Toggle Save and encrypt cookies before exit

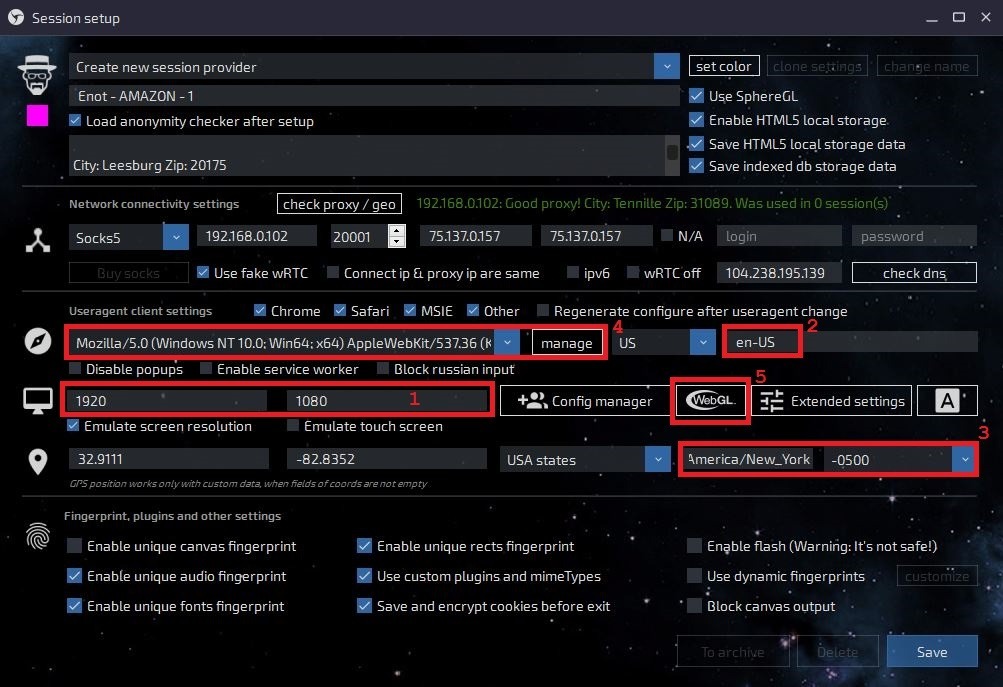pyautogui.click(x=364, y=606)
